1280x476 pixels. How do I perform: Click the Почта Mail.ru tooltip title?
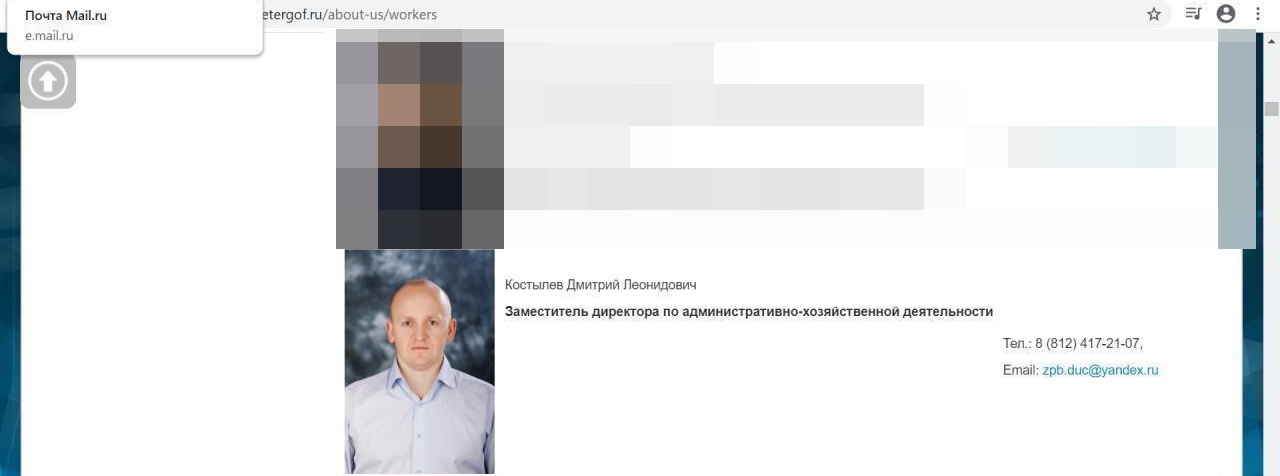coord(66,16)
